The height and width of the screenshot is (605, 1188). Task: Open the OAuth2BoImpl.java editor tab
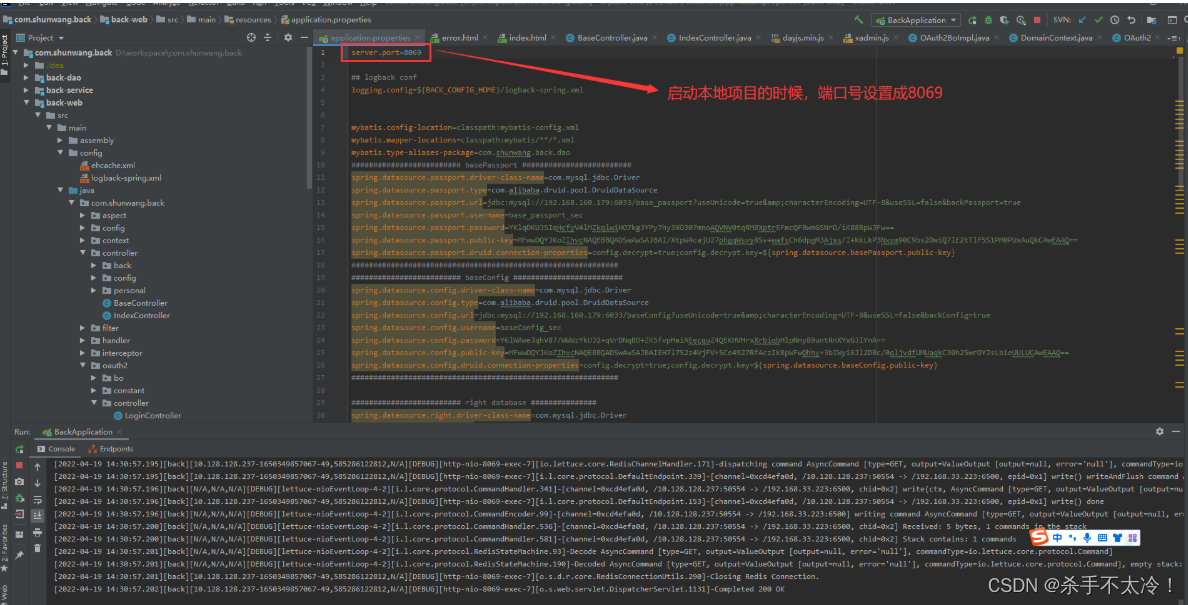(x=954, y=38)
